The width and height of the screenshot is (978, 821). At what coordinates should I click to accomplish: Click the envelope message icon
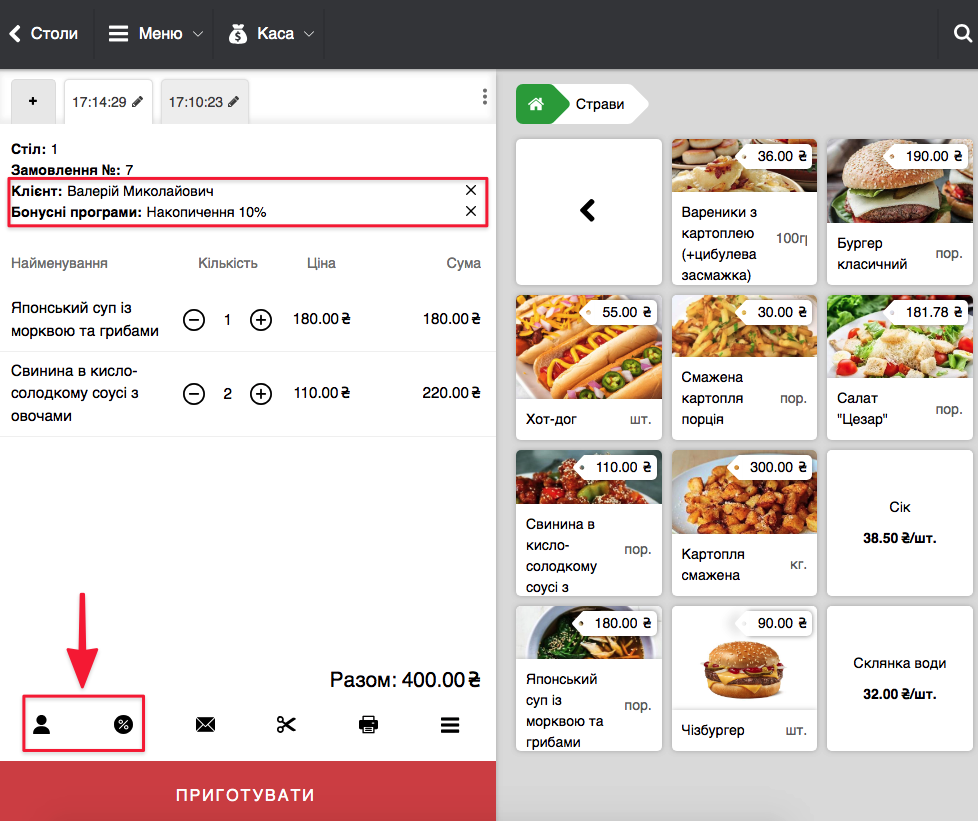tap(205, 725)
